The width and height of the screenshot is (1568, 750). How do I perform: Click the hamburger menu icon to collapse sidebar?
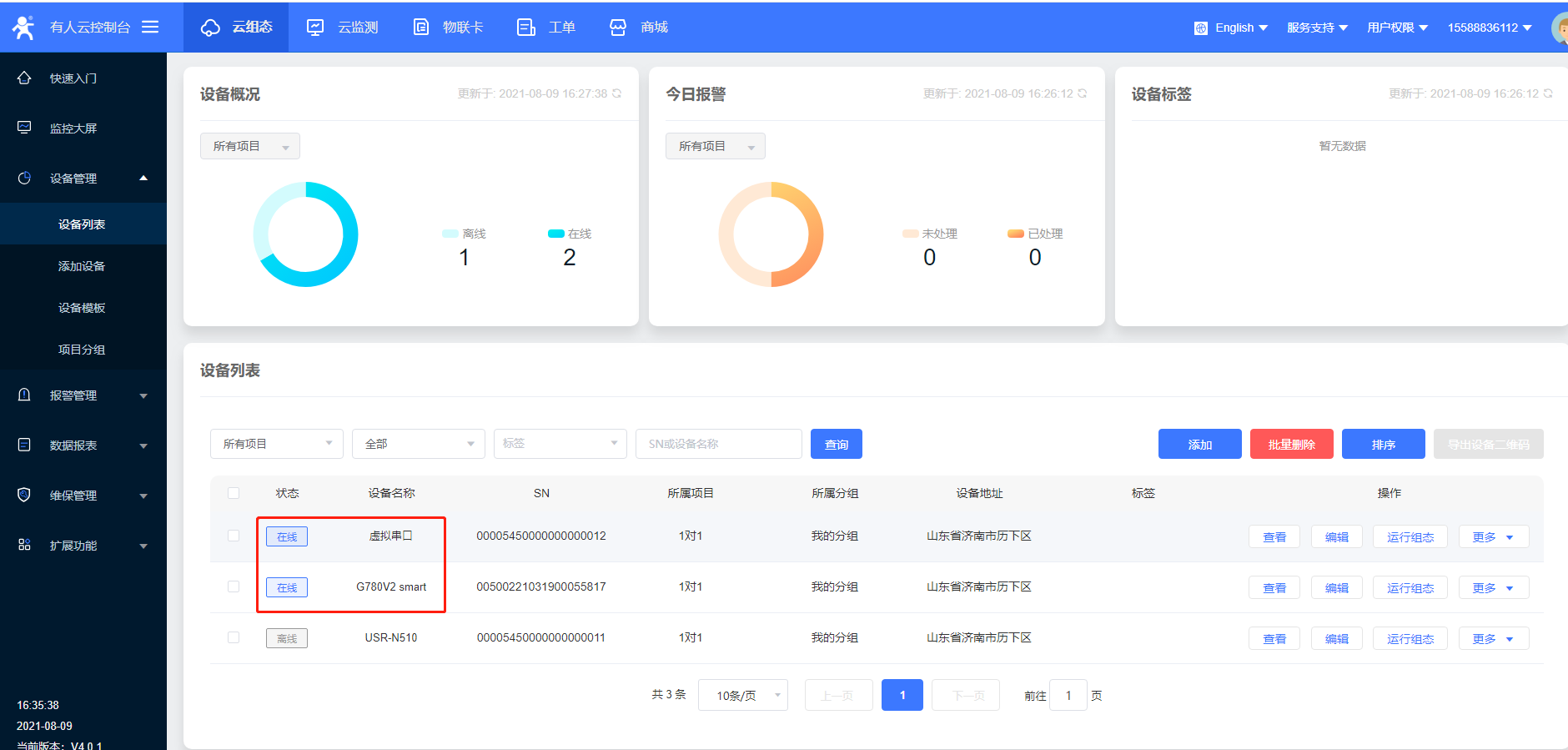click(150, 27)
